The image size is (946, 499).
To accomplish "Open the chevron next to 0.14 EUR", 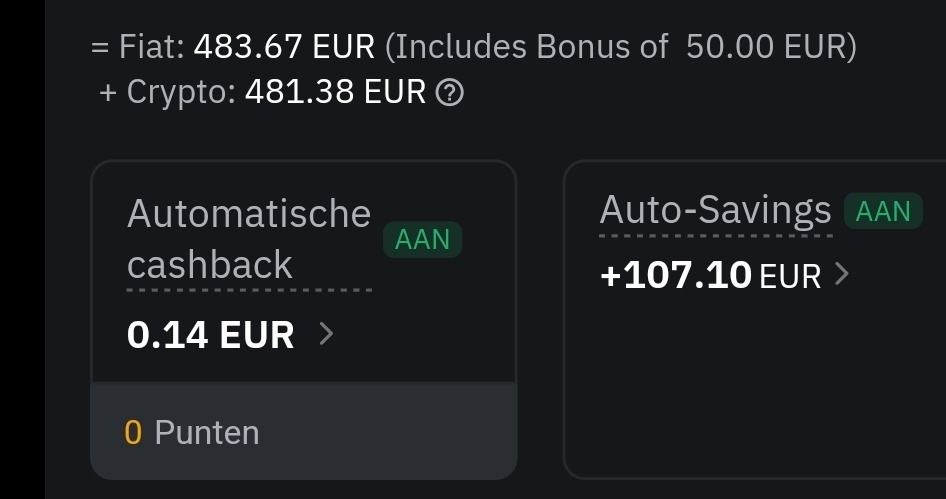I will [x=325, y=333].
